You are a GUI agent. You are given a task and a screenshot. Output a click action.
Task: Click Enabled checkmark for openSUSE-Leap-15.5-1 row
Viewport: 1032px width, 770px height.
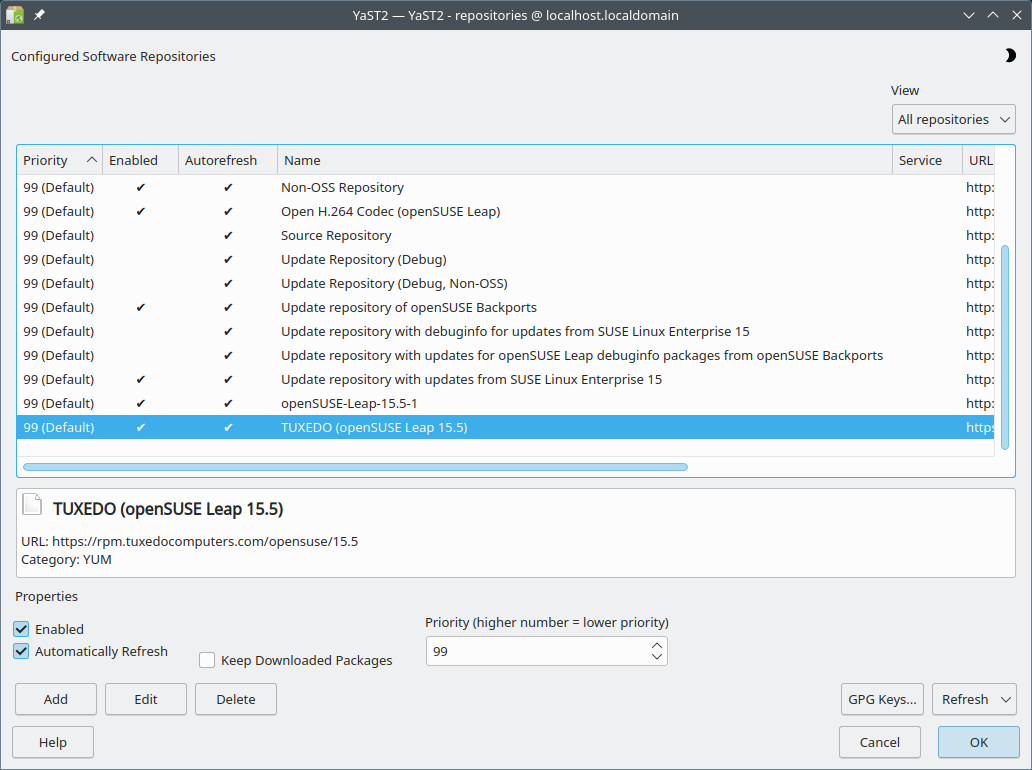pos(140,403)
